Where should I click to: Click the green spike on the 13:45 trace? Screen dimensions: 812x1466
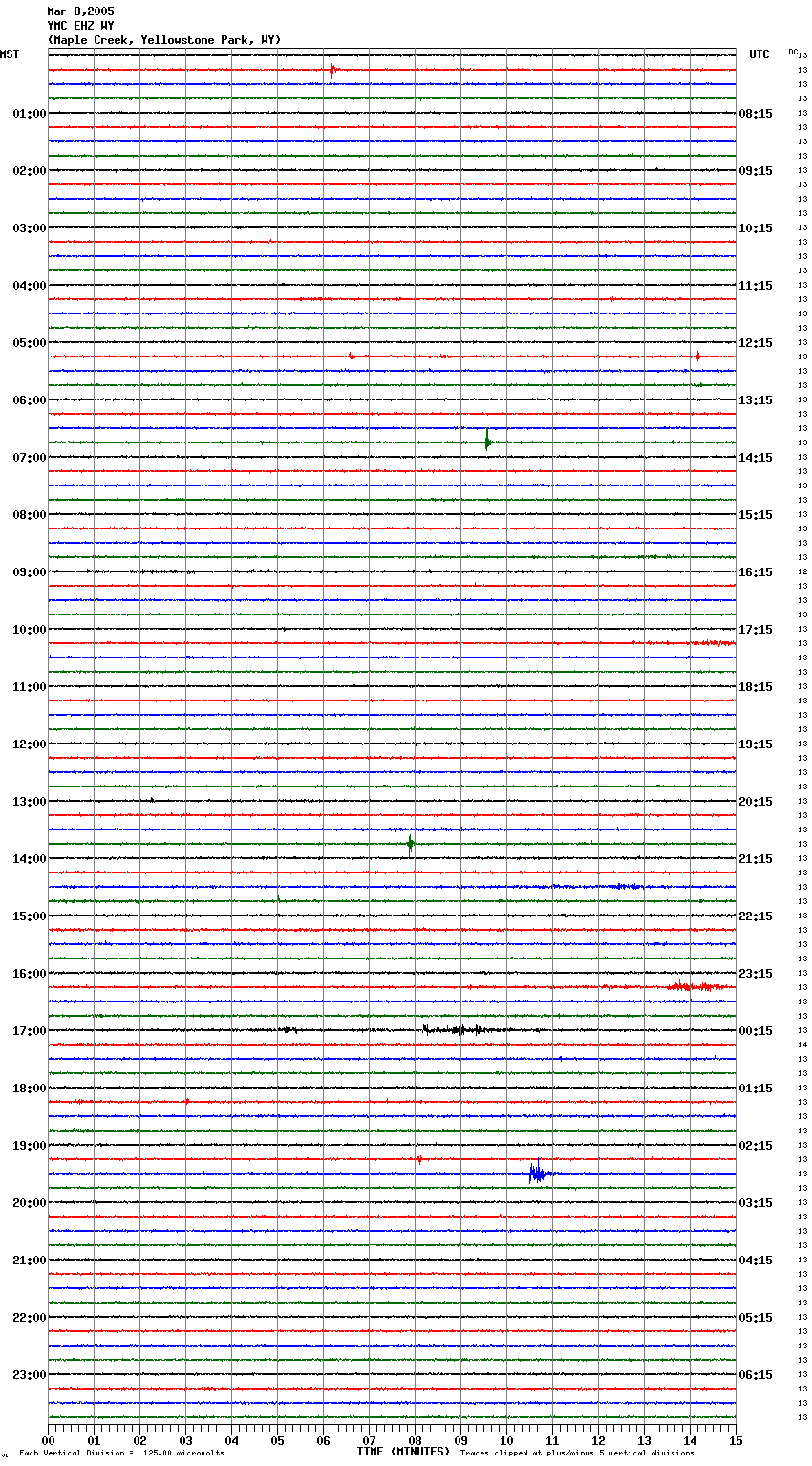tap(411, 844)
